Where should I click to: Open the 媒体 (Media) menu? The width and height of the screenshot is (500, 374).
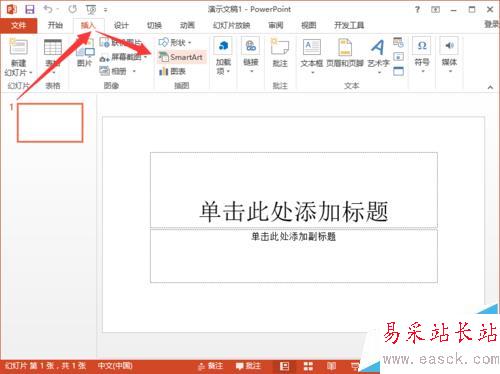pyautogui.click(x=449, y=54)
